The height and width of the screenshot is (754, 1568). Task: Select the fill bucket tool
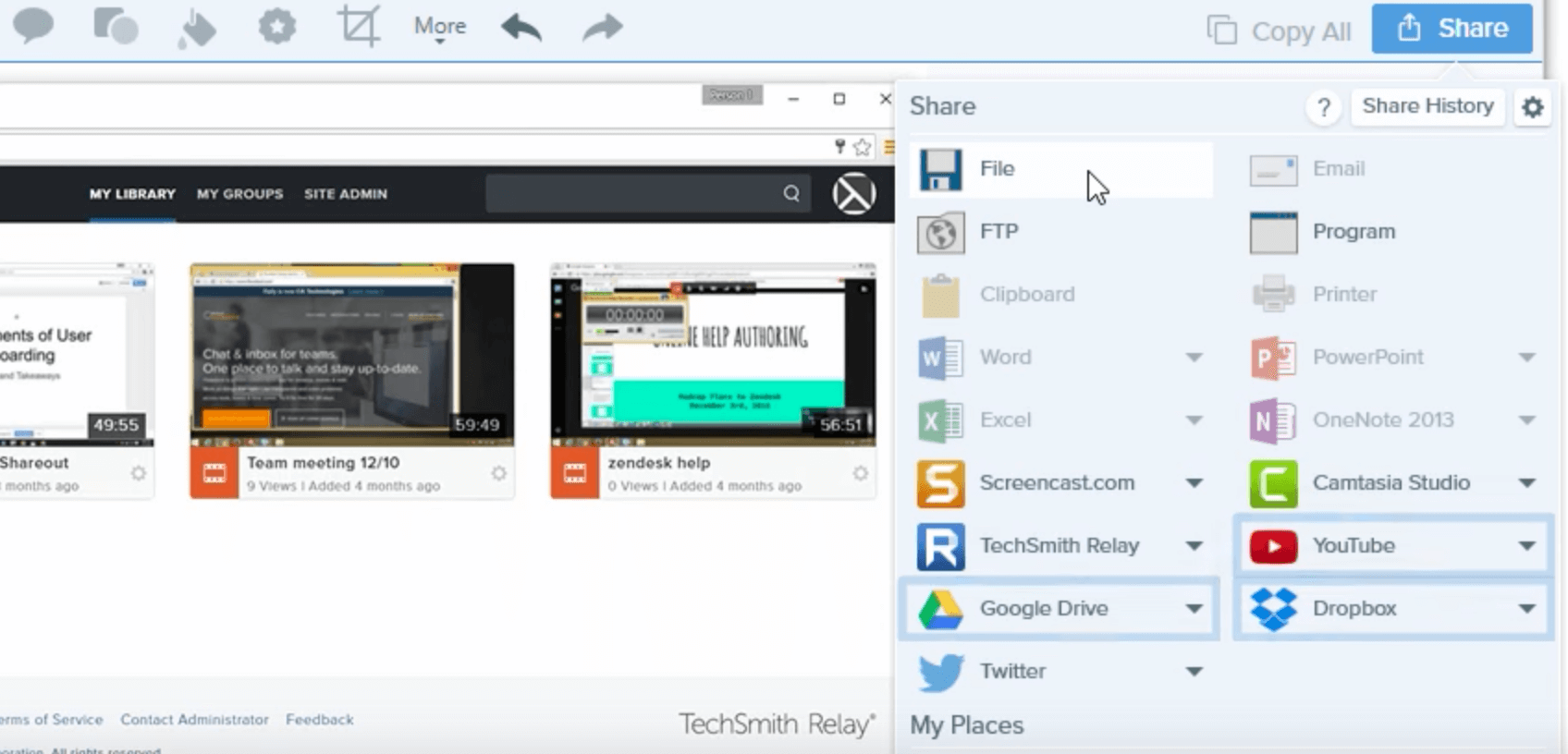[x=196, y=28]
